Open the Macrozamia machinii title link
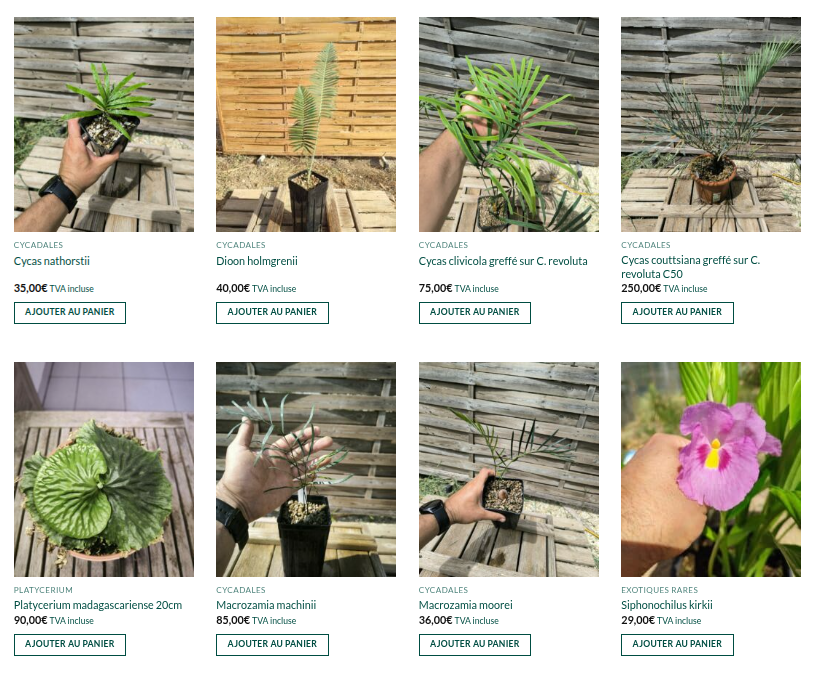The image size is (813, 677). (266, 605)
